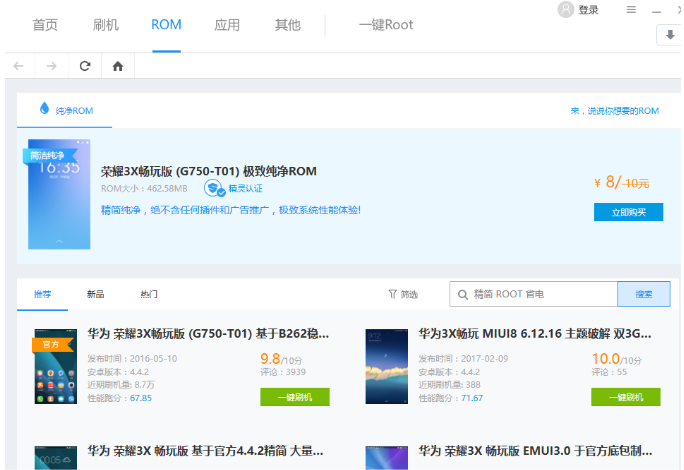684x470 pixels.
Task: Click the water drop 纯净ROM icon
Action: [44, 108]
